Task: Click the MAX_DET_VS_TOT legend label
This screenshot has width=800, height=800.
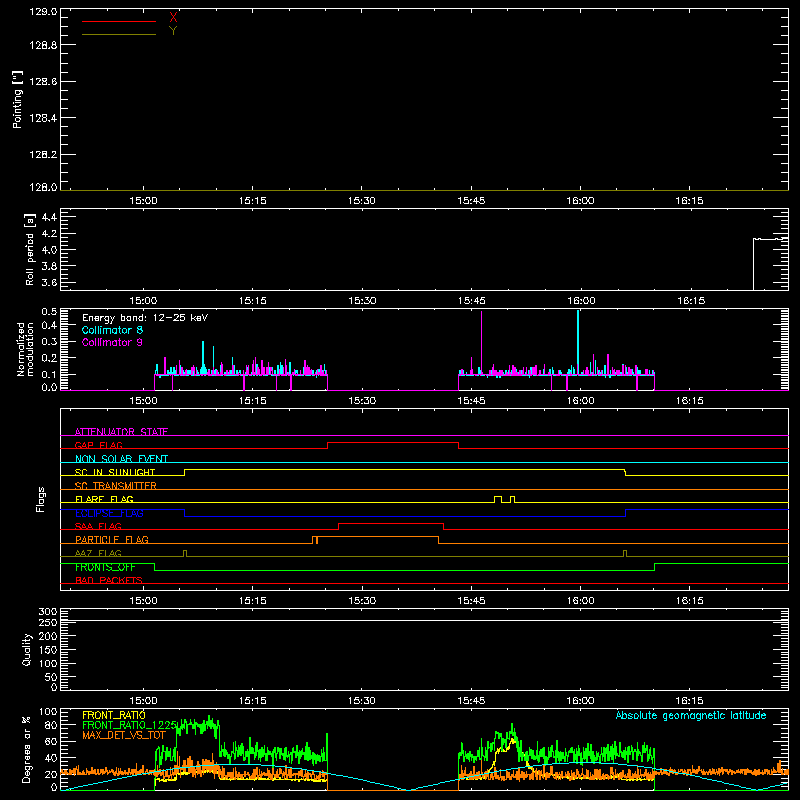Action: [124, 735]
